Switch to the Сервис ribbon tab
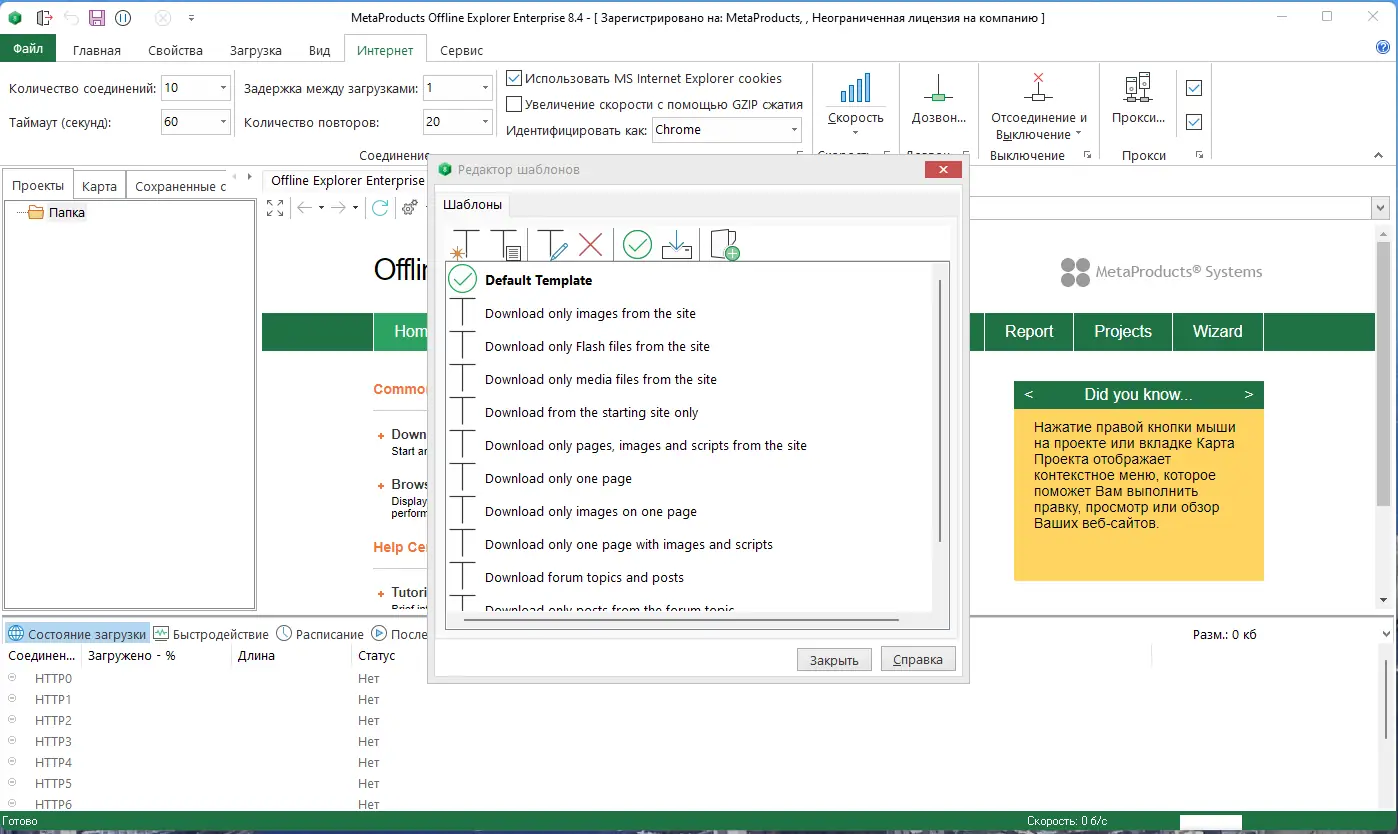1398x834 pixels. pyautogui.click(x=461, y=50)
